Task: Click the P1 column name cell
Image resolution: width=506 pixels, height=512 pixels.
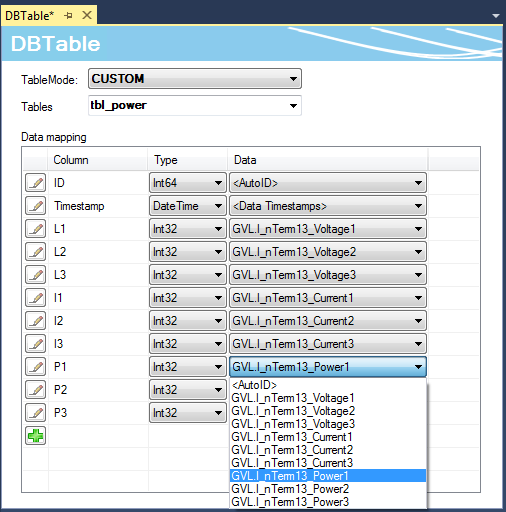Action: click(x=98, y=367)
